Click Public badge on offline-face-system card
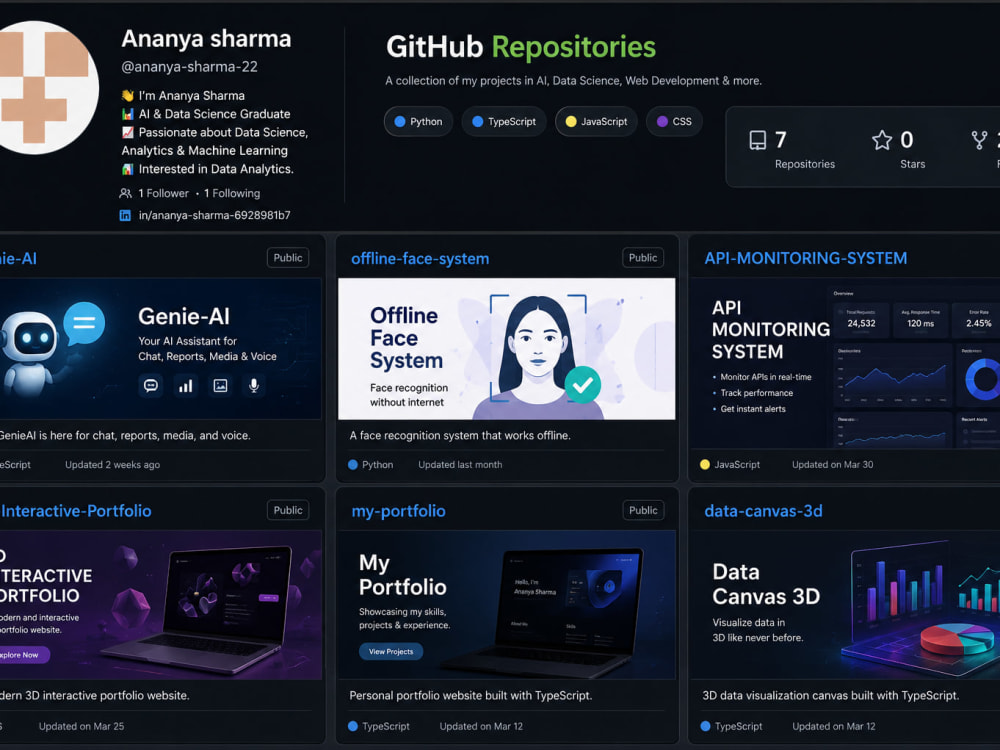The width and height of the screenshot is (1000, 750). pos(643,258)
